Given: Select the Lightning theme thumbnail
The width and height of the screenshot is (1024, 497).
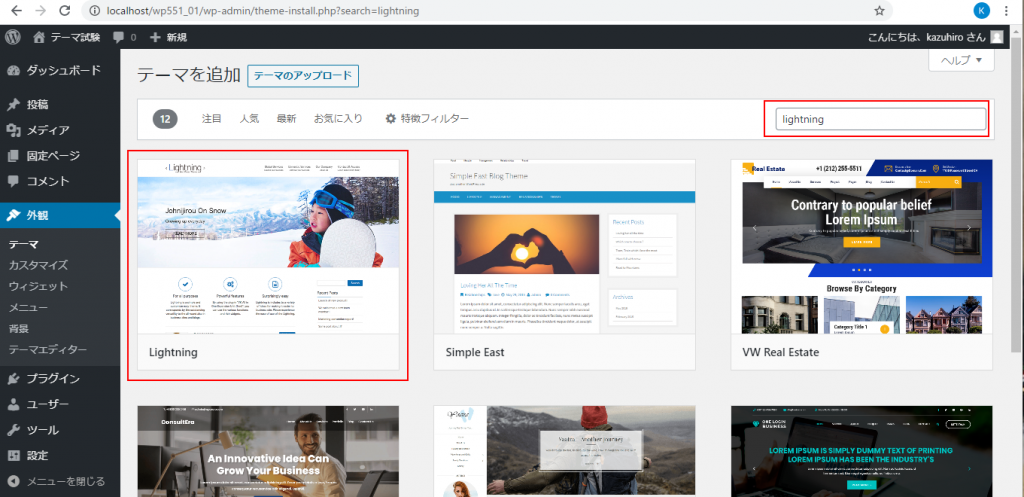Looking at the screenshot, I should pyautogui.click(x=268, y=246).
